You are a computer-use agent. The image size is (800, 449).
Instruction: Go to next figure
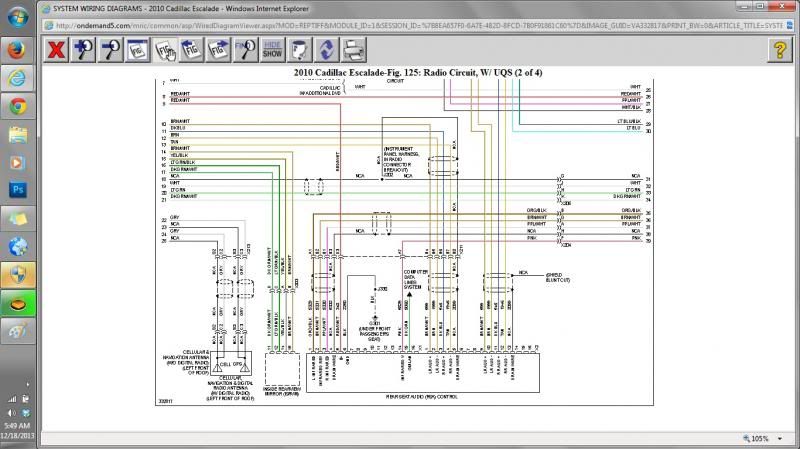point(218,50)
